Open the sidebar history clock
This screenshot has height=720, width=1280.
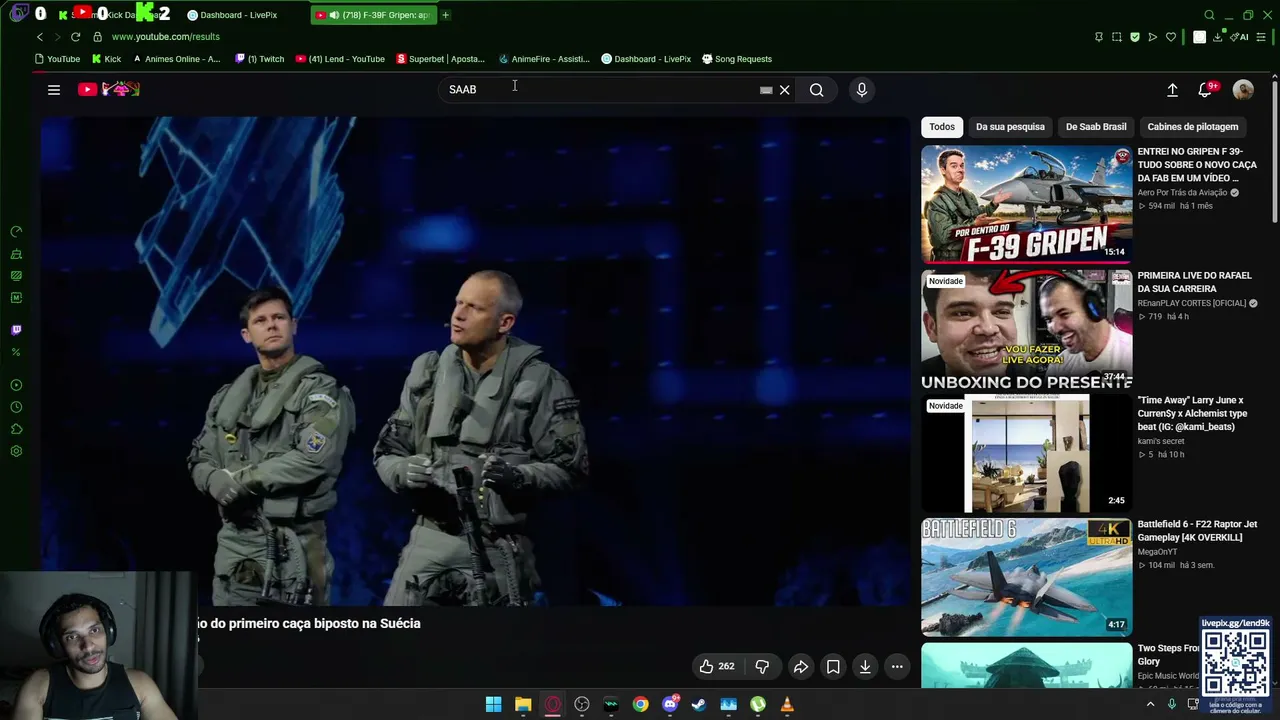(16, 407)
